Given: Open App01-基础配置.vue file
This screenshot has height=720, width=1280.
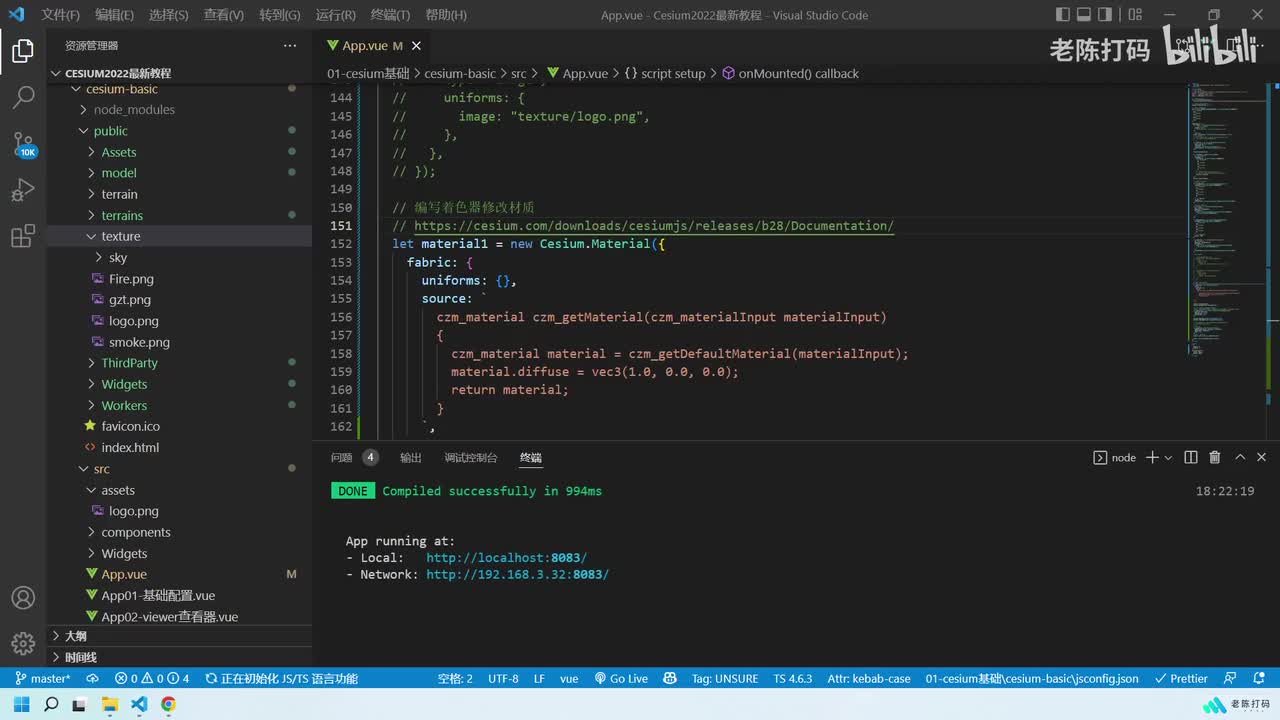Looking at the screenshot, I should pos(158,595).
